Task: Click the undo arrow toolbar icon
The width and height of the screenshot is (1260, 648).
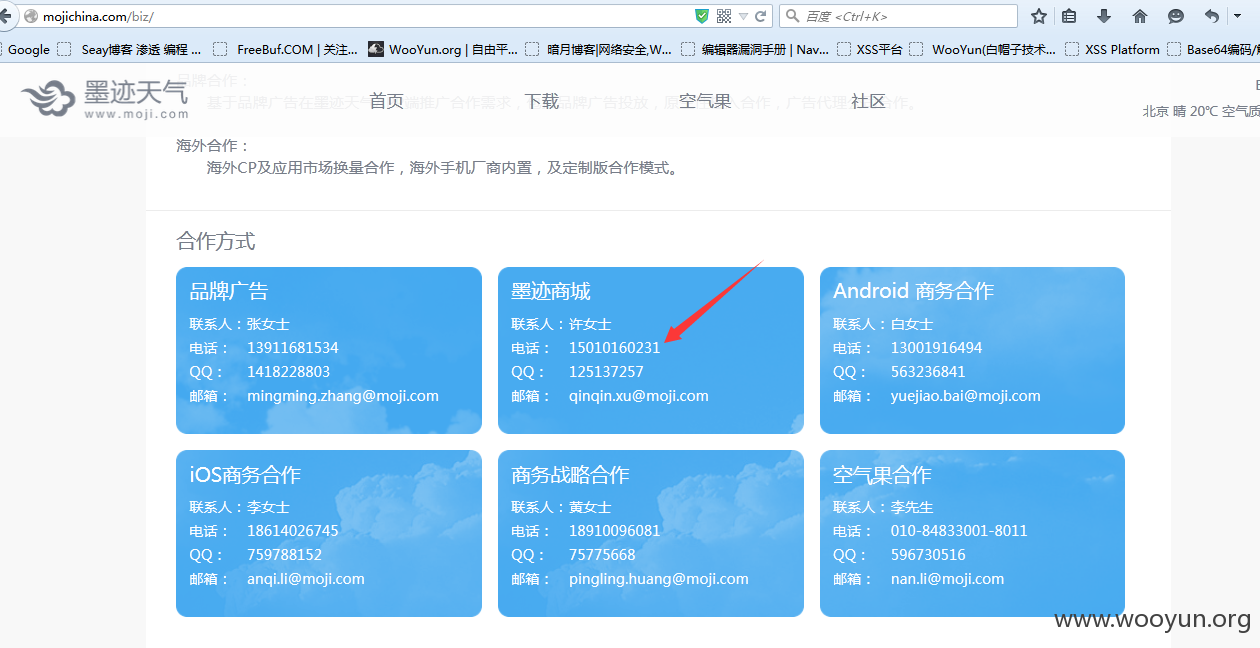Action: pos(1212,16)
